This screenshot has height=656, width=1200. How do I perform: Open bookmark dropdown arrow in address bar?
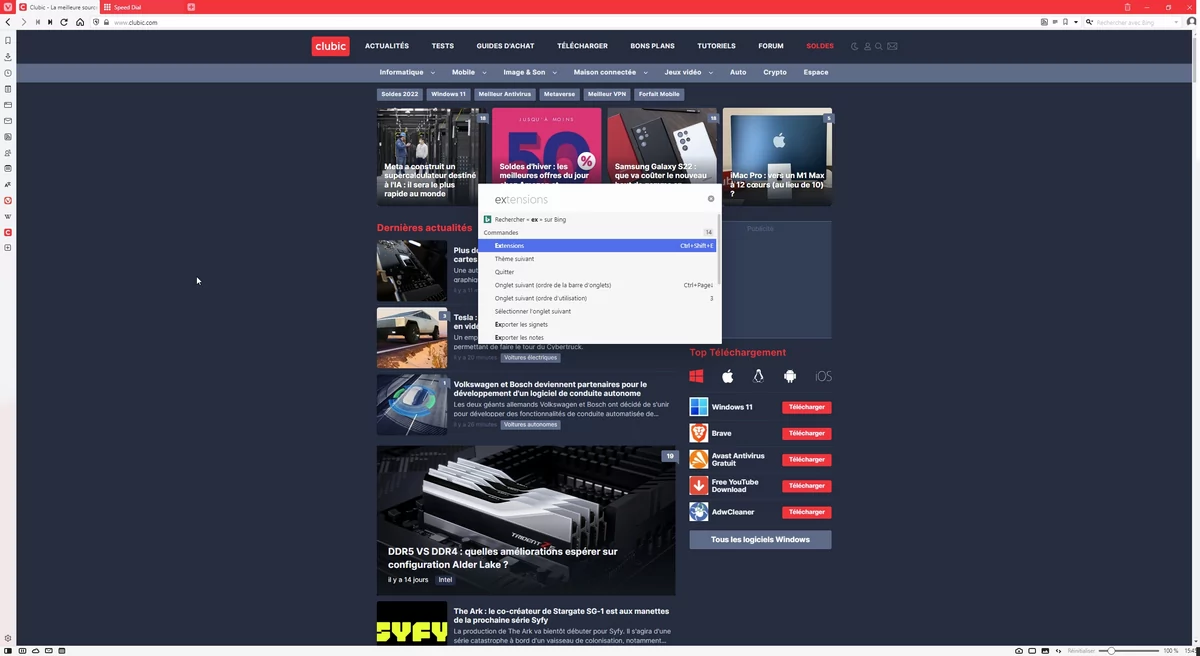coord(1076,22)
